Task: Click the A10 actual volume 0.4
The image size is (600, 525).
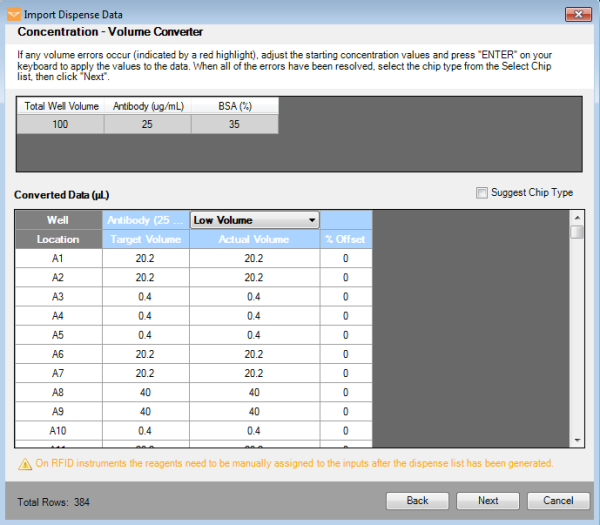Action: point(254,430)
